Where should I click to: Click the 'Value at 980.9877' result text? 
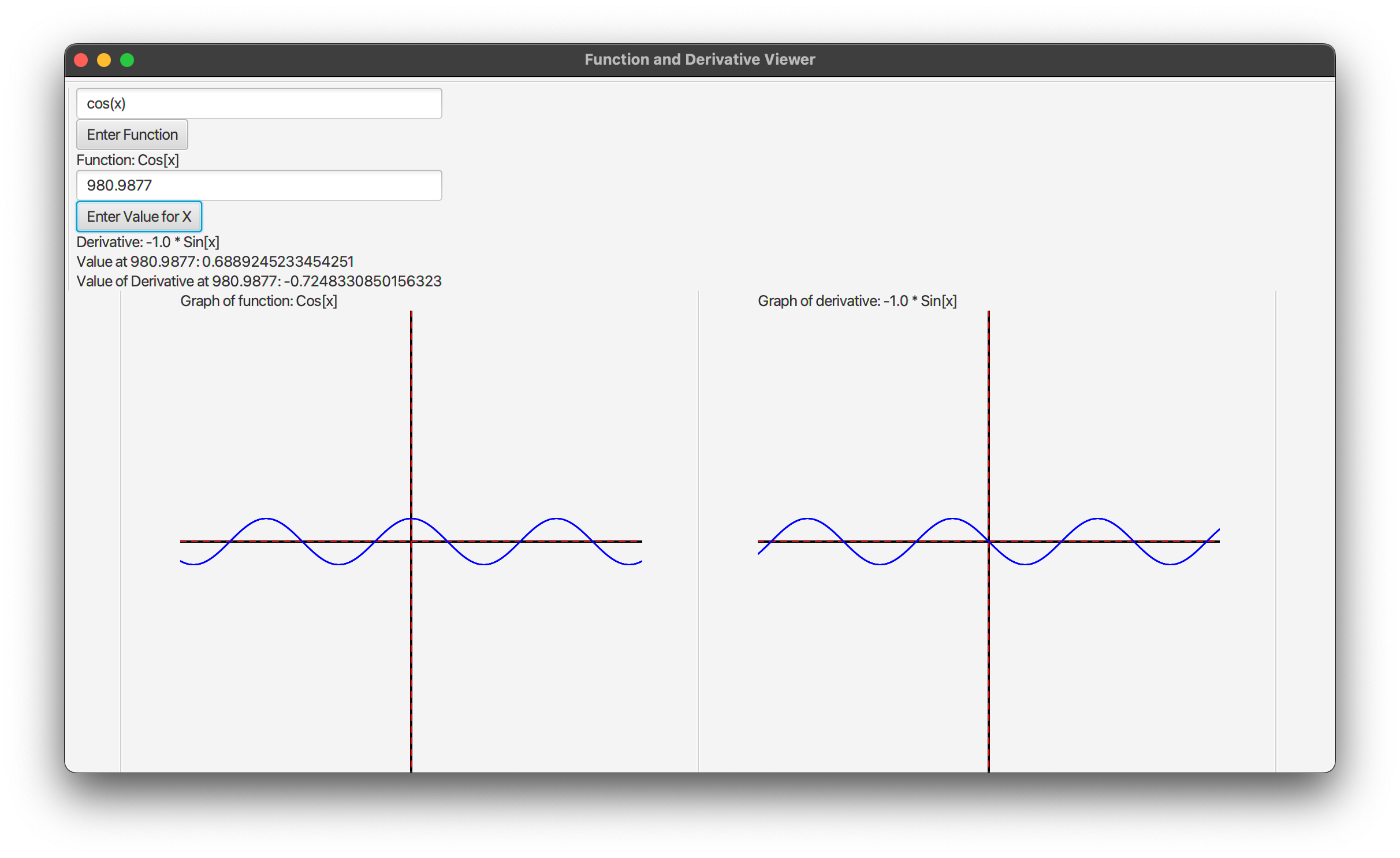[215, 262]
